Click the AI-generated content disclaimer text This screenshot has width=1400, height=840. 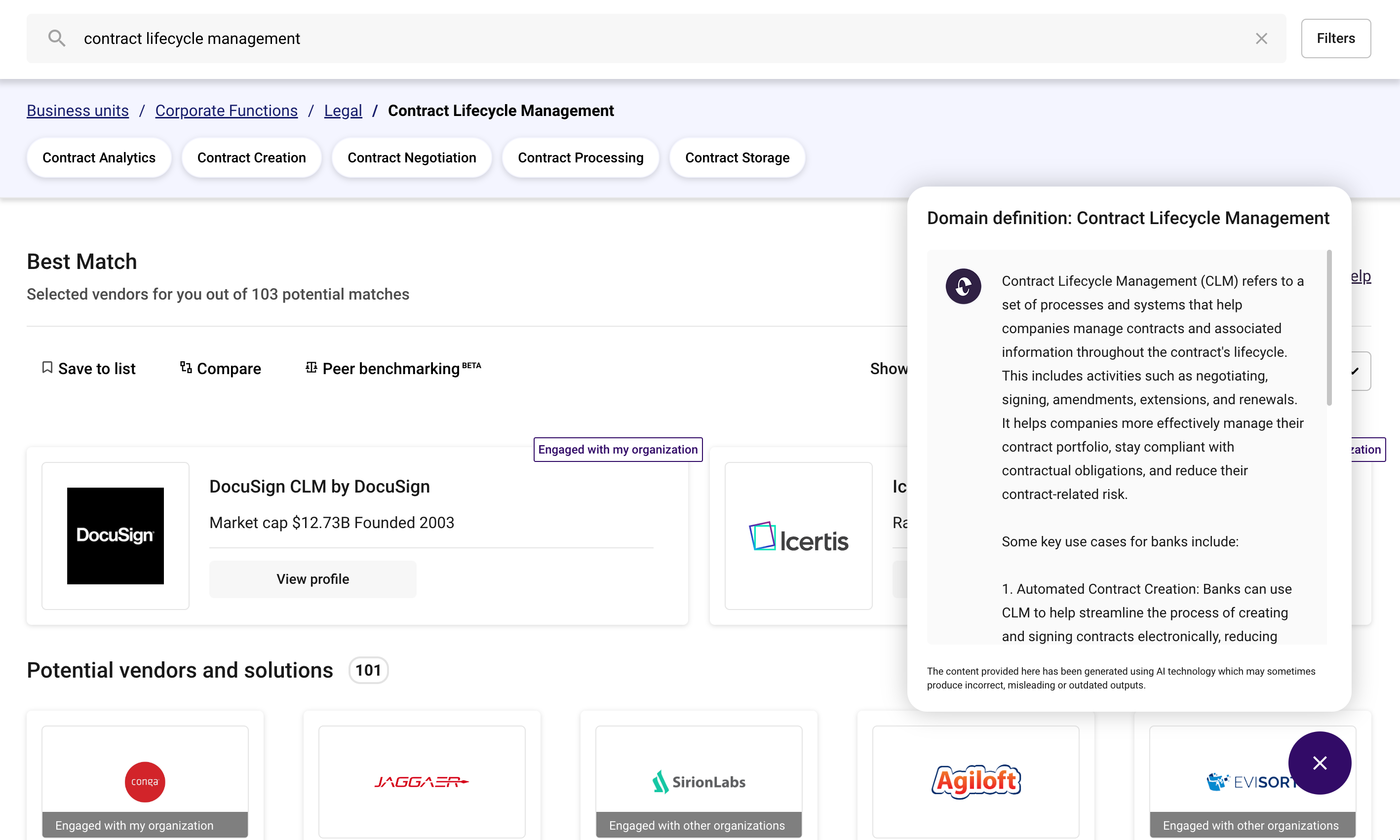point(1121,678)
